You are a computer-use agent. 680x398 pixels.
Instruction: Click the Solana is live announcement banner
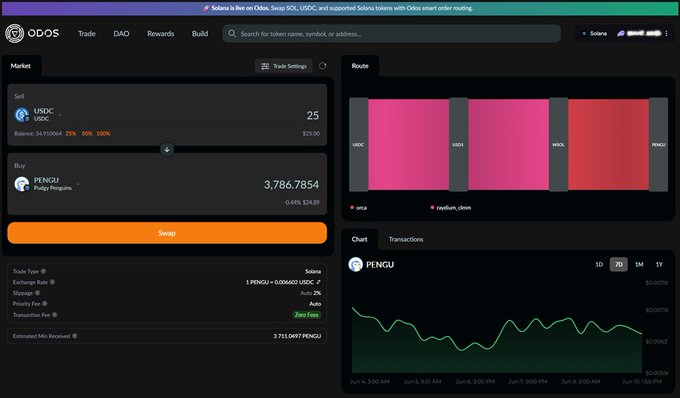(x=340, y=8)
